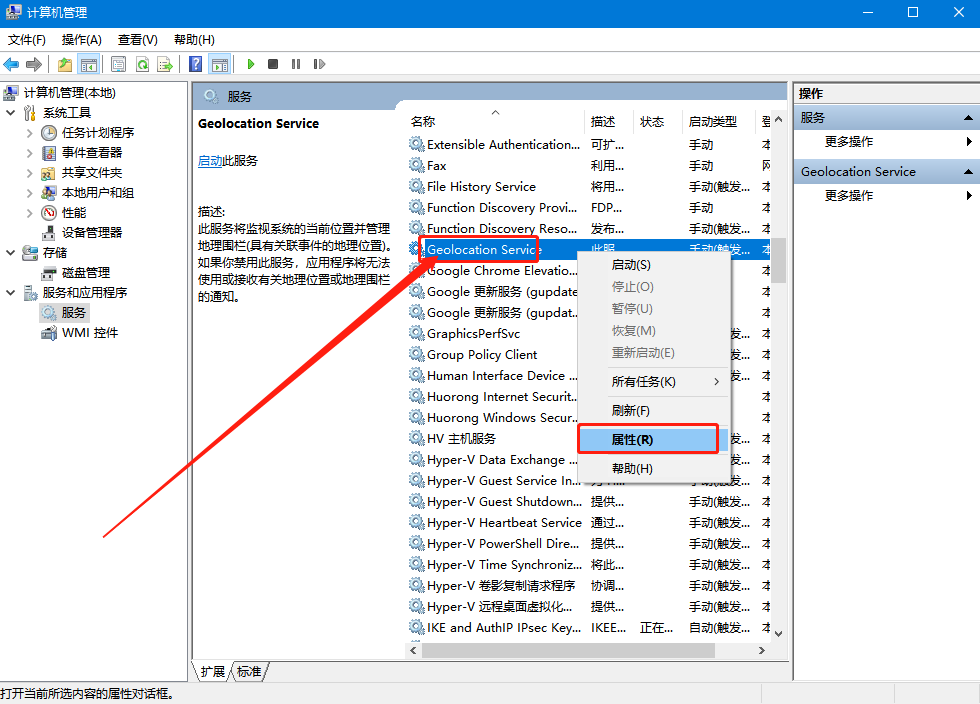The height and width of the screenshot is (704, 980).
Task: Select 磁盘管理 in the left tree
Action: pos(85,272)
